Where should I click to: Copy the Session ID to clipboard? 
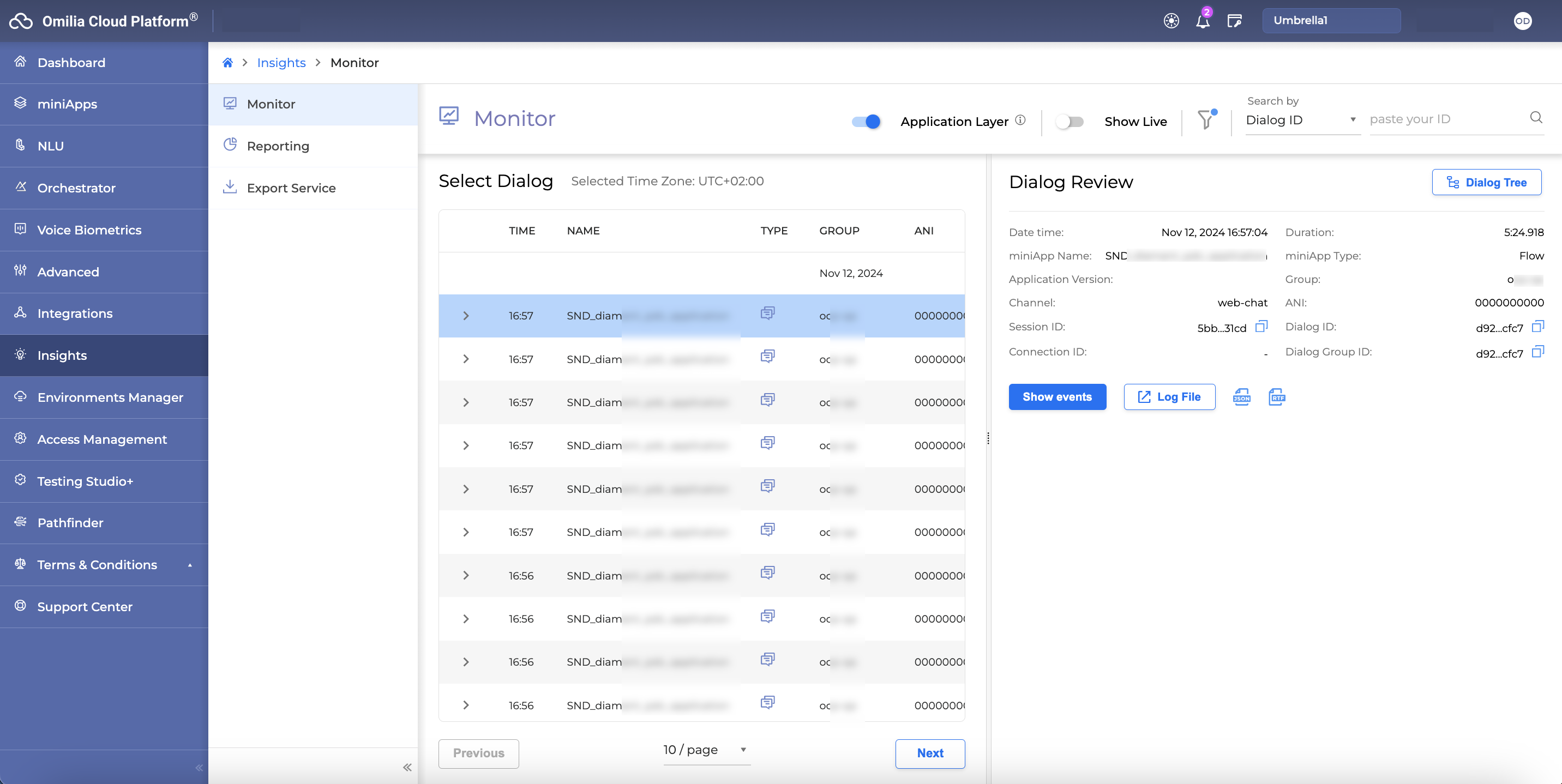click(1261, 327)
